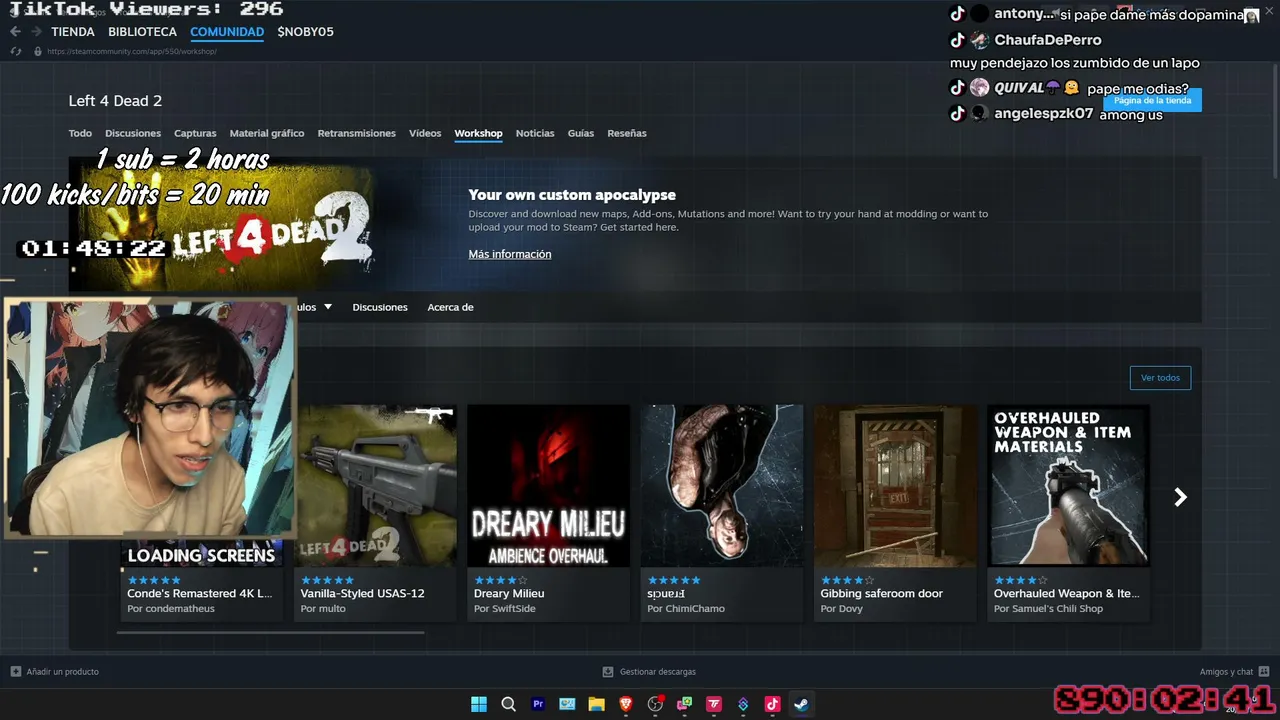Go forward with the Steam forward arrow

(x=36, y=32)
